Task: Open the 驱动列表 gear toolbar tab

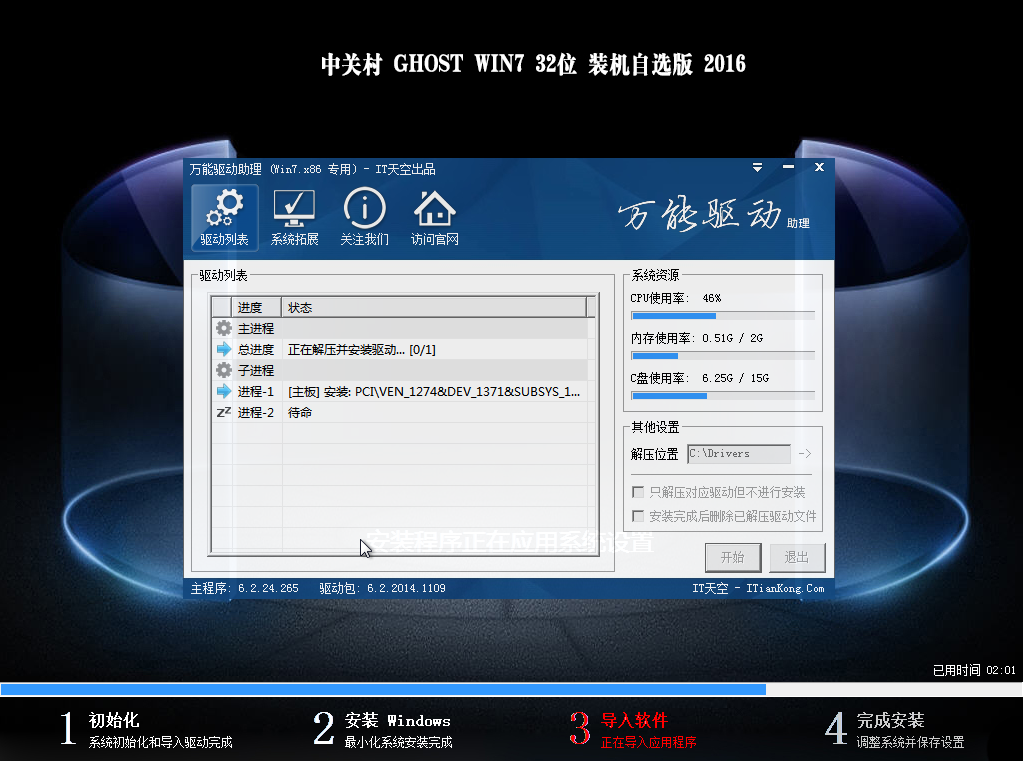Action: coord(224,218)
